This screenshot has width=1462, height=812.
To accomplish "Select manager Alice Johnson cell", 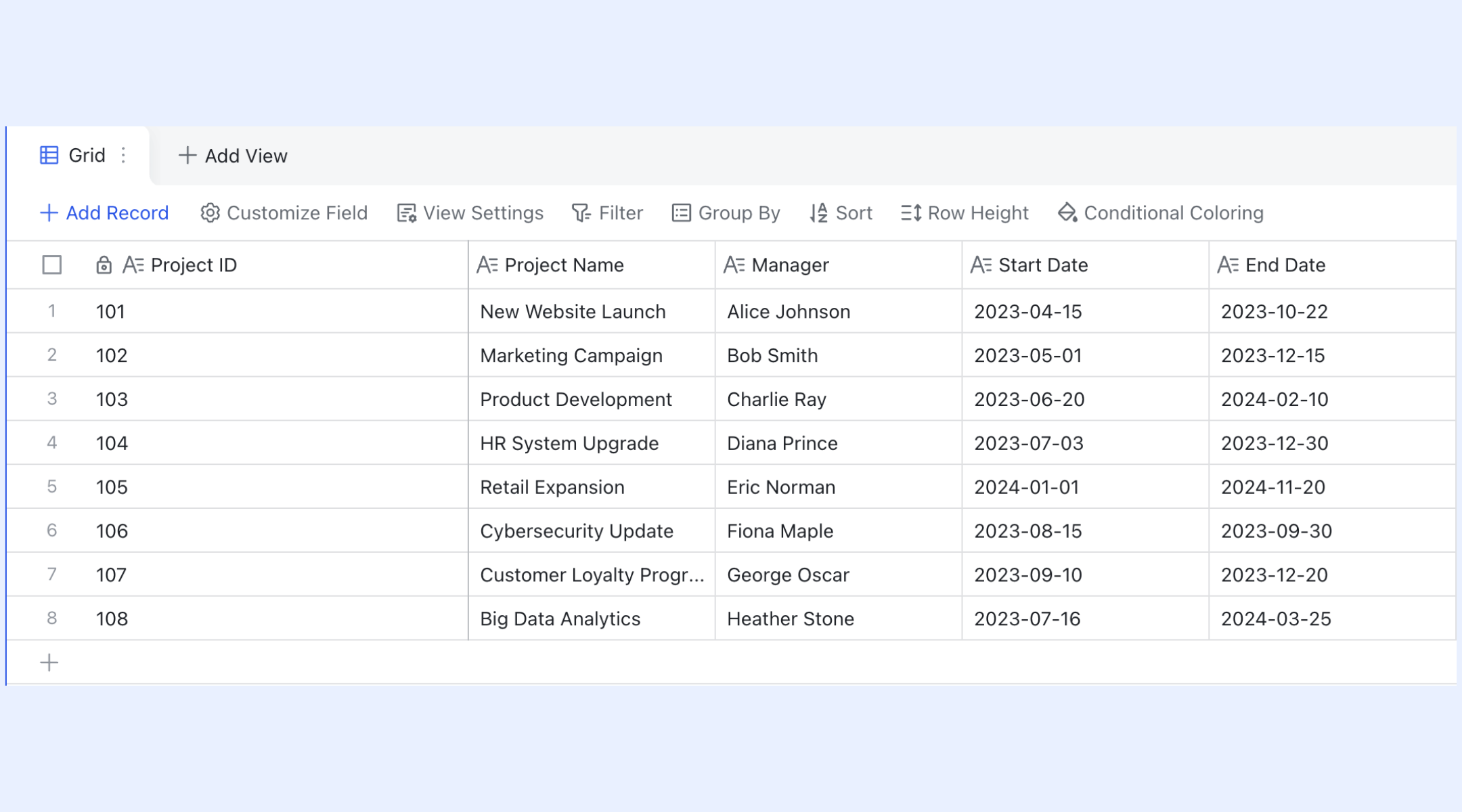I will (x=839, y=311).
